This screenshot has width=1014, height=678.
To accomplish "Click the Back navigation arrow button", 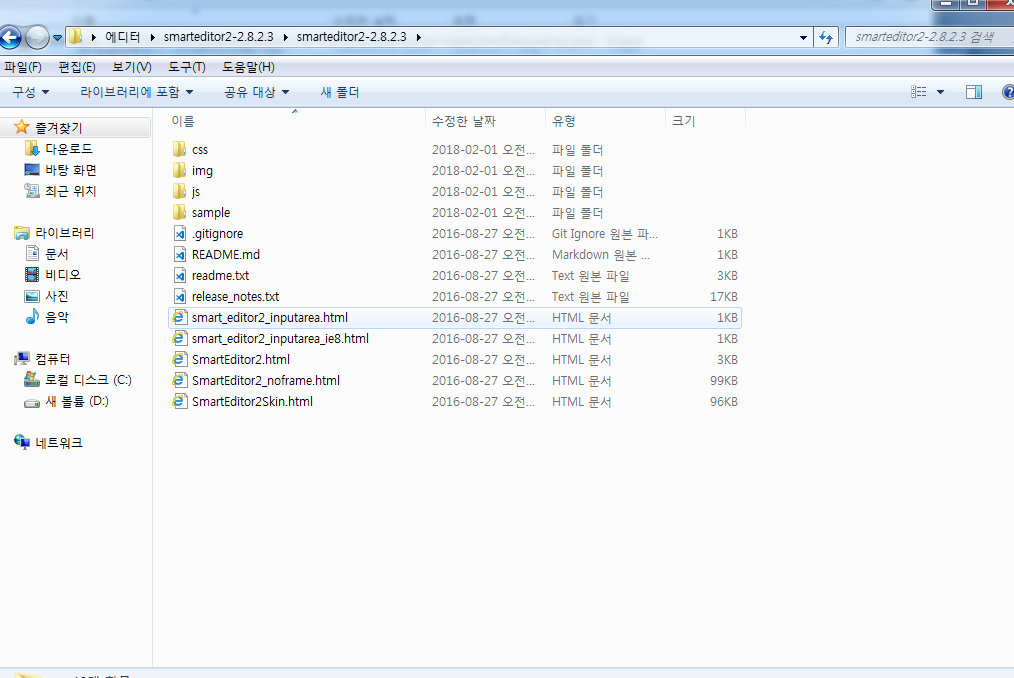I will 10,38.
